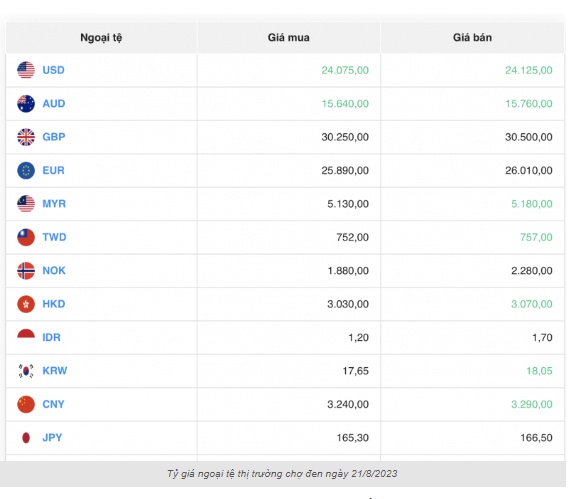The width and height of the screenshot is (583, 499).
Task: Sort by the Ngoại tệ column header
Action: coord(101,38)
